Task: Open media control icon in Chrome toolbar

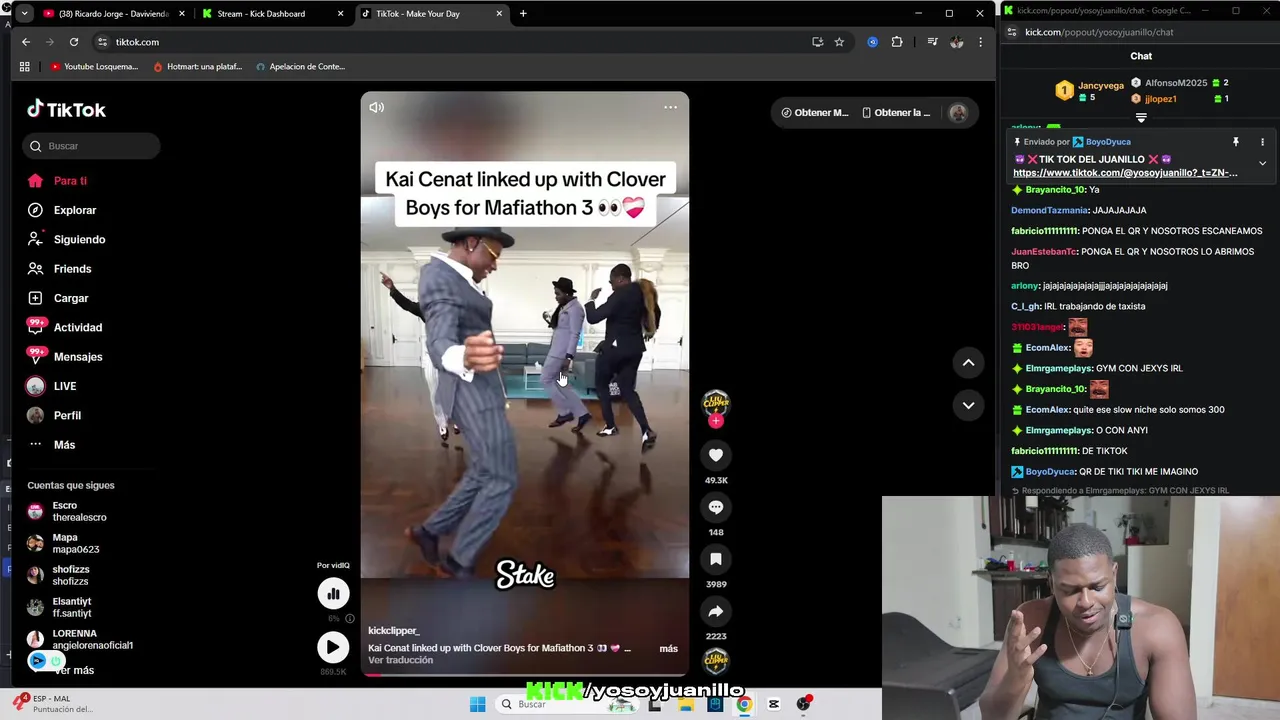Action: [x=932, y=42]
